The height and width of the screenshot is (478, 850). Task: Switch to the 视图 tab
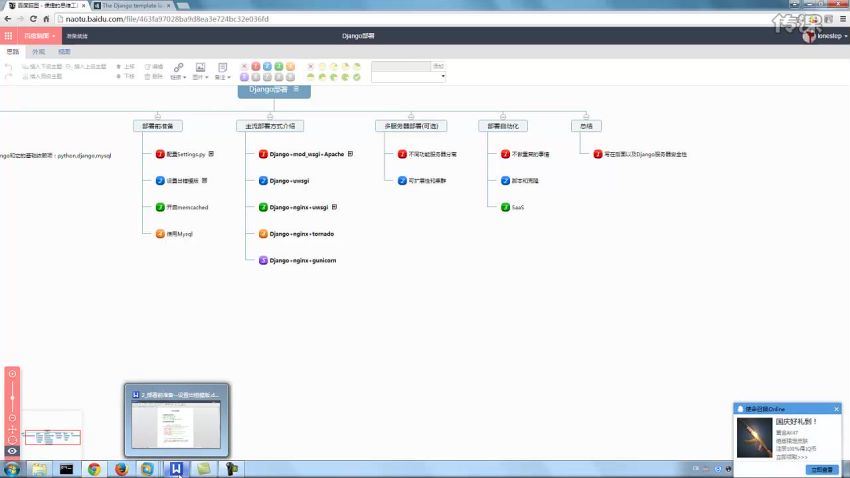coord(65,51)
